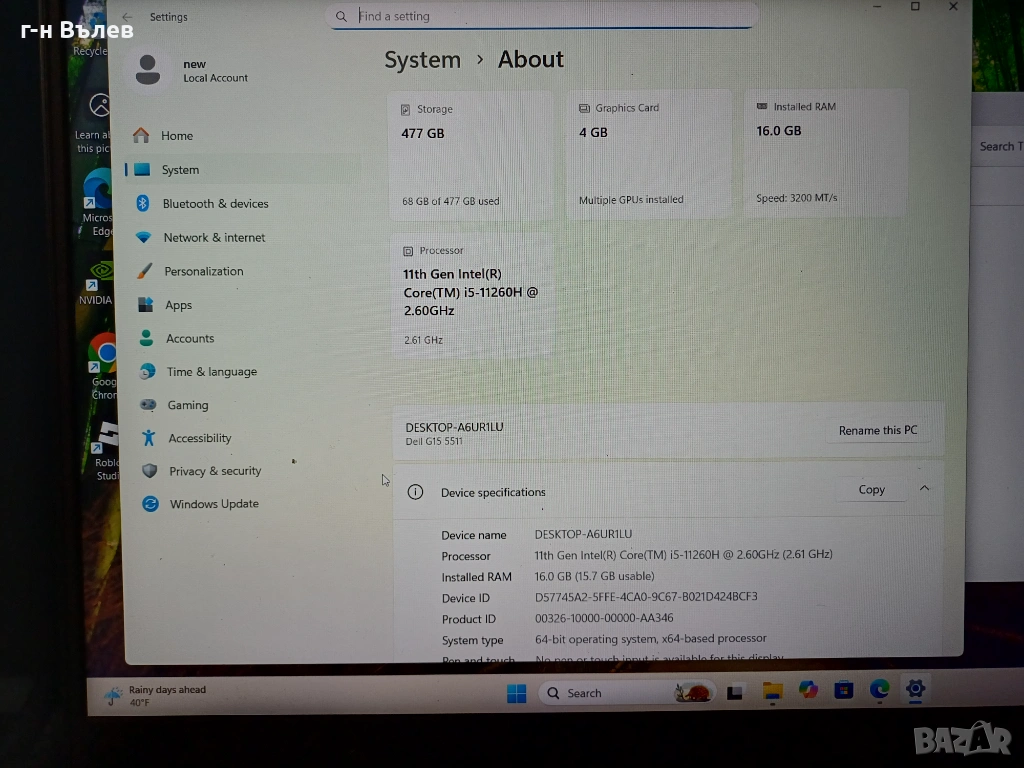Open Network & internet settings

[x=213, y=238]
